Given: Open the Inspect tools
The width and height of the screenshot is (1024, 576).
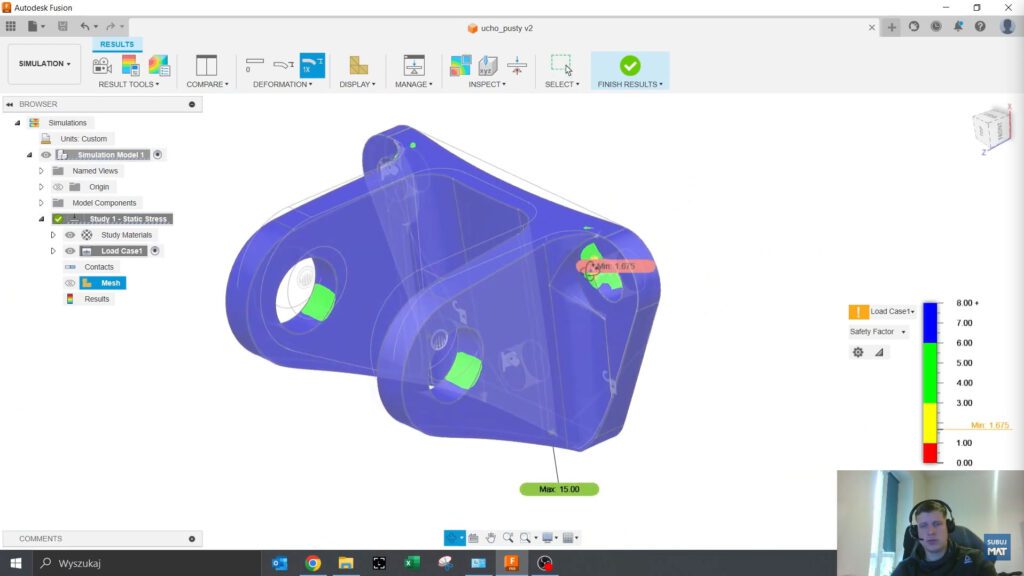Looking at the screenshot, I should [487, 84].
